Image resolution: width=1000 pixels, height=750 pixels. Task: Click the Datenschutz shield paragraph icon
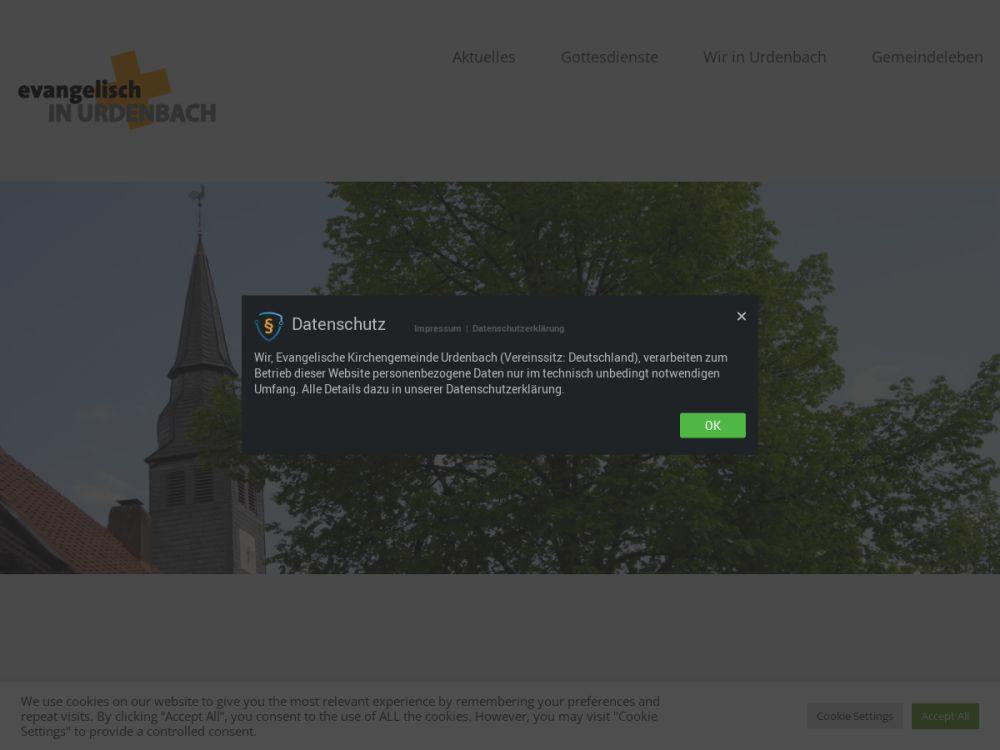268,326
